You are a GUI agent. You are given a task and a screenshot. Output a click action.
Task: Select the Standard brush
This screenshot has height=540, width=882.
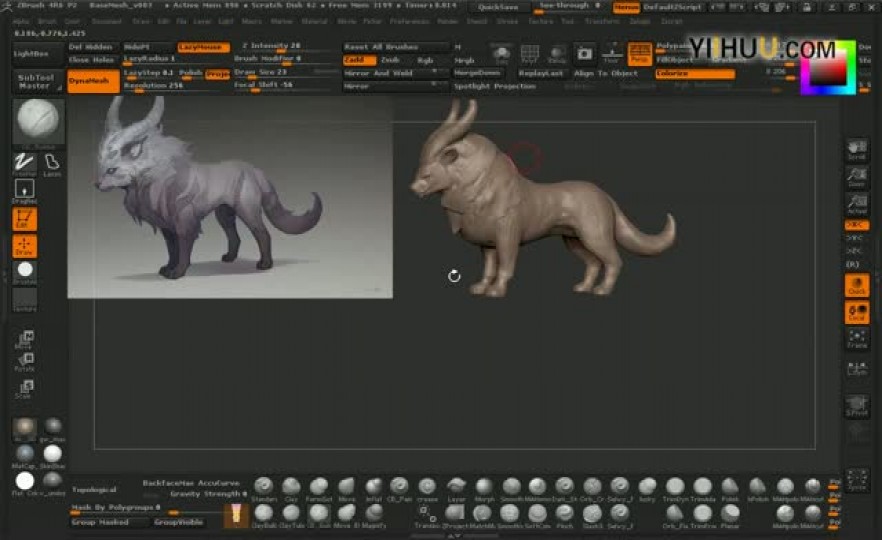264,489
